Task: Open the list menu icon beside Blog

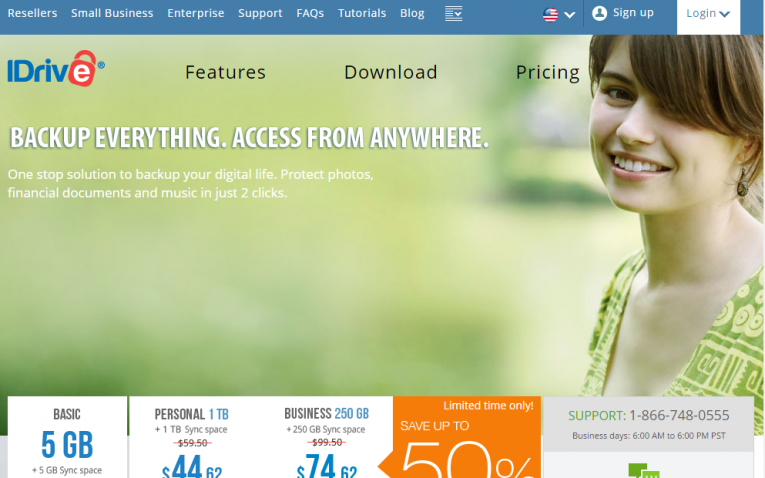Action: click(453, 14)
